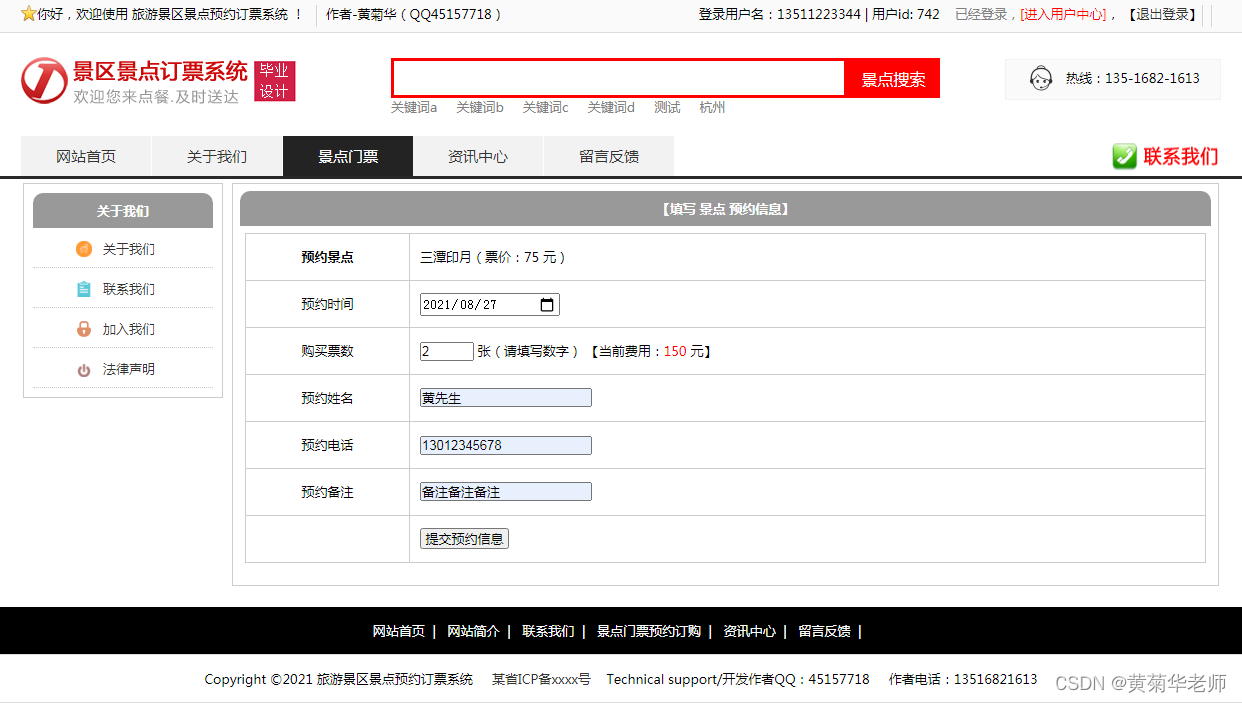Image resolution: width=1242 pixels, height=703 pixels.
Task: Click the 预约姓名 name field
Action: coord(506,398)
